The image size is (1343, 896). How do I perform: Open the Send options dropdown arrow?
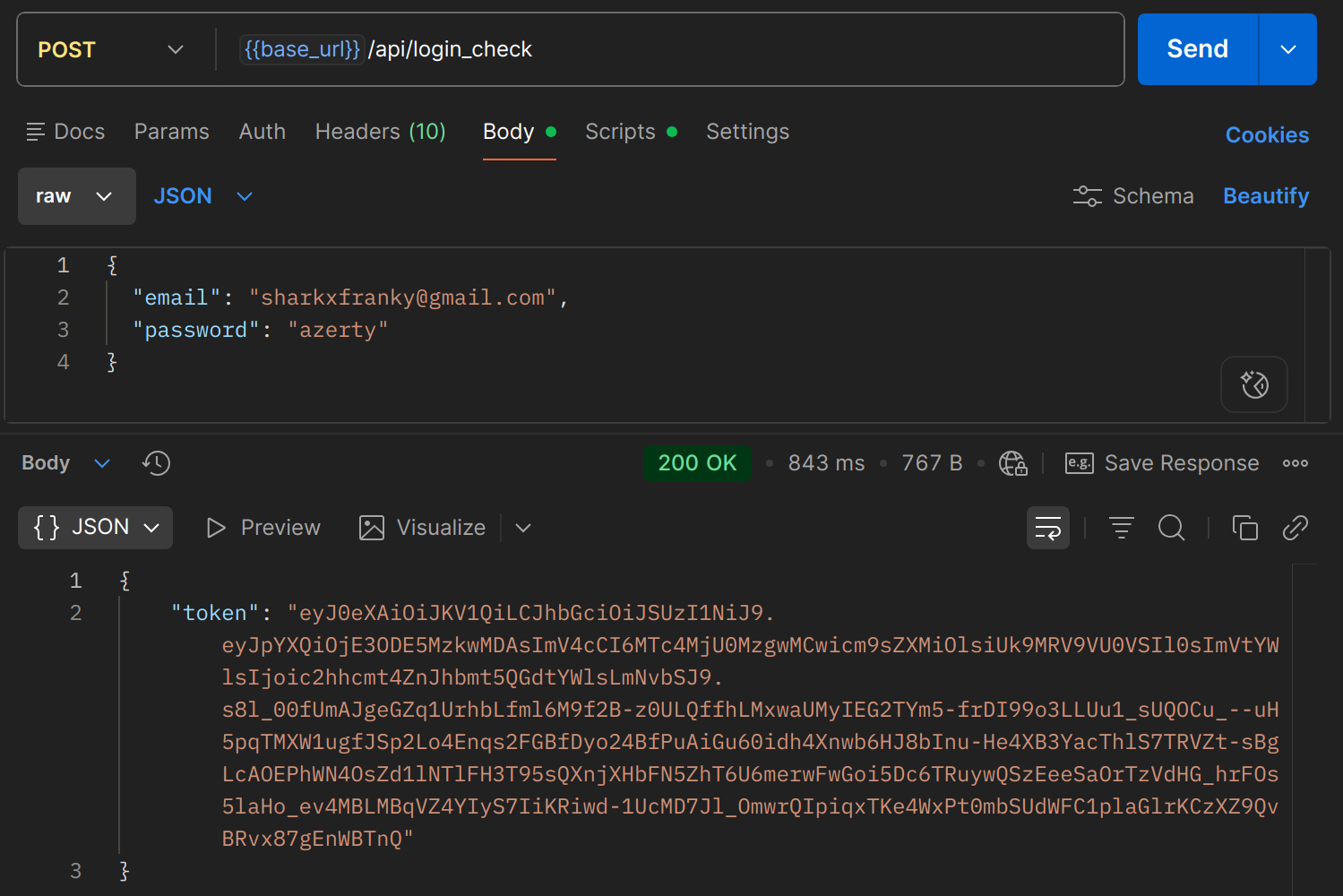(1288, 49)
